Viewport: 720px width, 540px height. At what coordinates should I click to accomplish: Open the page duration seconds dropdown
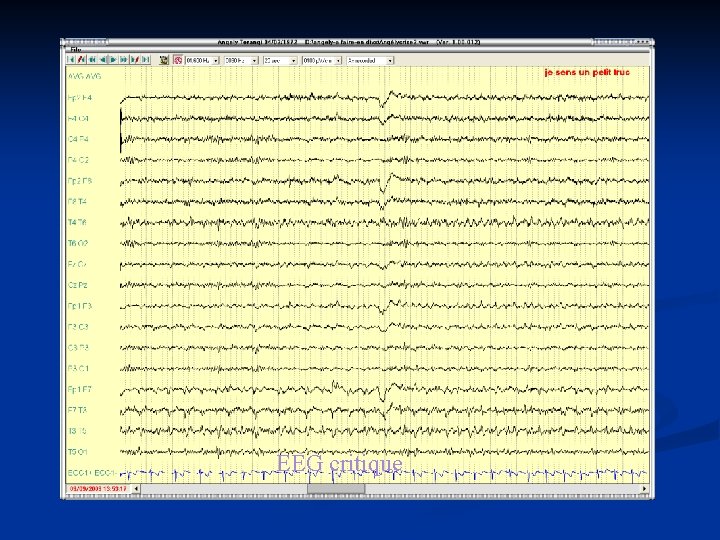click(x=280, y=61)
